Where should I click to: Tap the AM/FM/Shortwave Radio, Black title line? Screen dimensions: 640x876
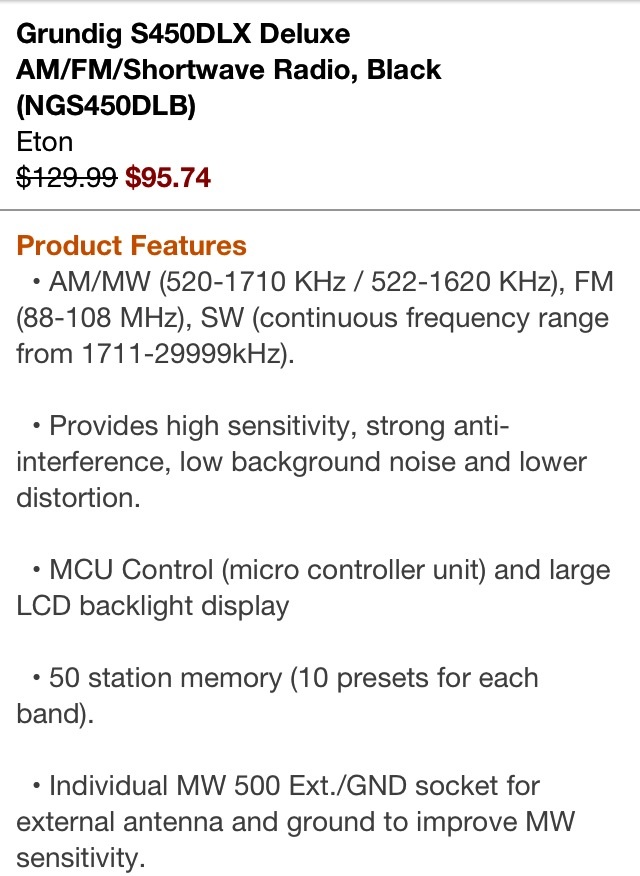tap(228, 70)
